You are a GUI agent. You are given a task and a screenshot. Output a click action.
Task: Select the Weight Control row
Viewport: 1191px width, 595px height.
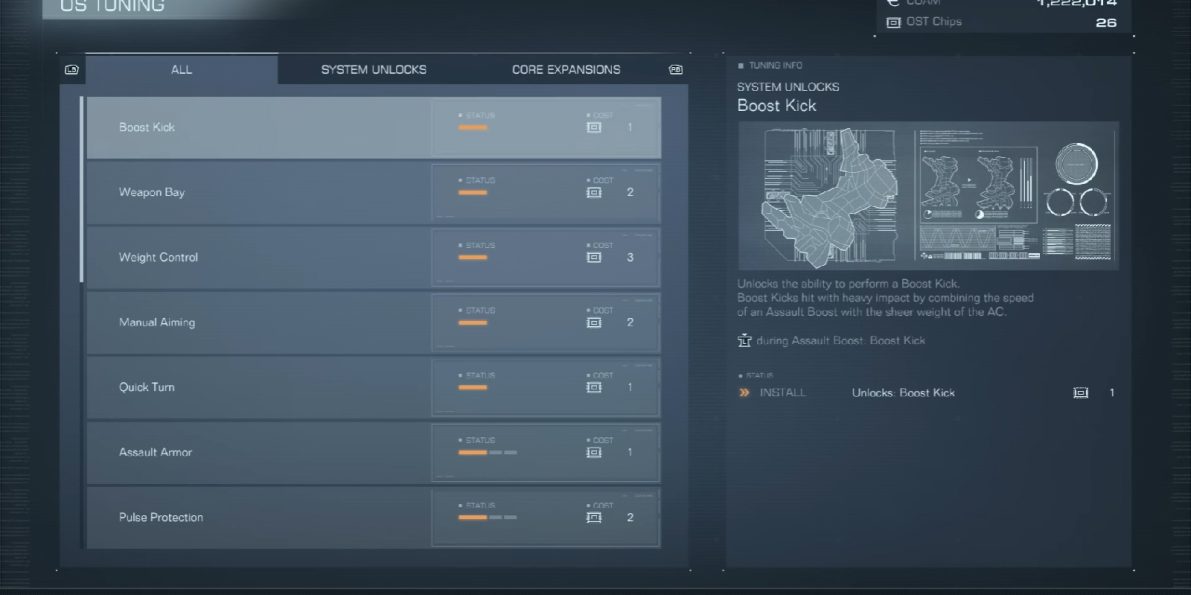tap(374, 258)
